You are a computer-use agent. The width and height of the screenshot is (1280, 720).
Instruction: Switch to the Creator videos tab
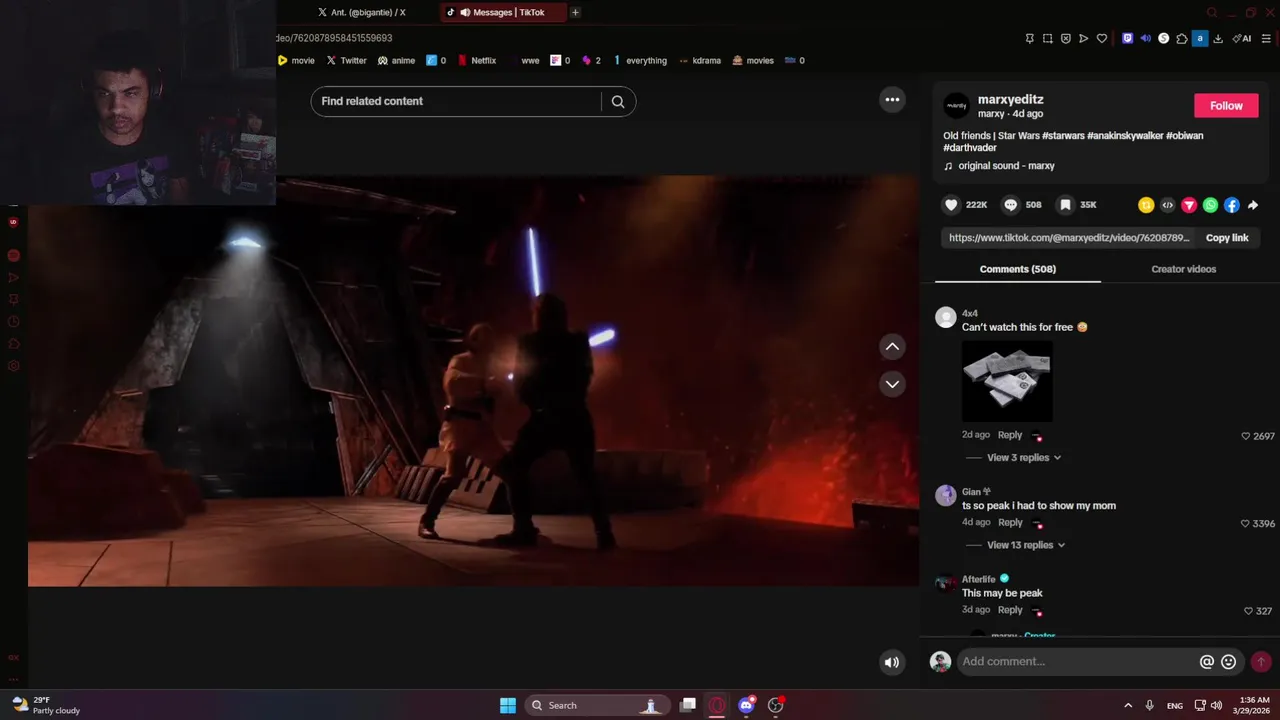click(1183, 269)
